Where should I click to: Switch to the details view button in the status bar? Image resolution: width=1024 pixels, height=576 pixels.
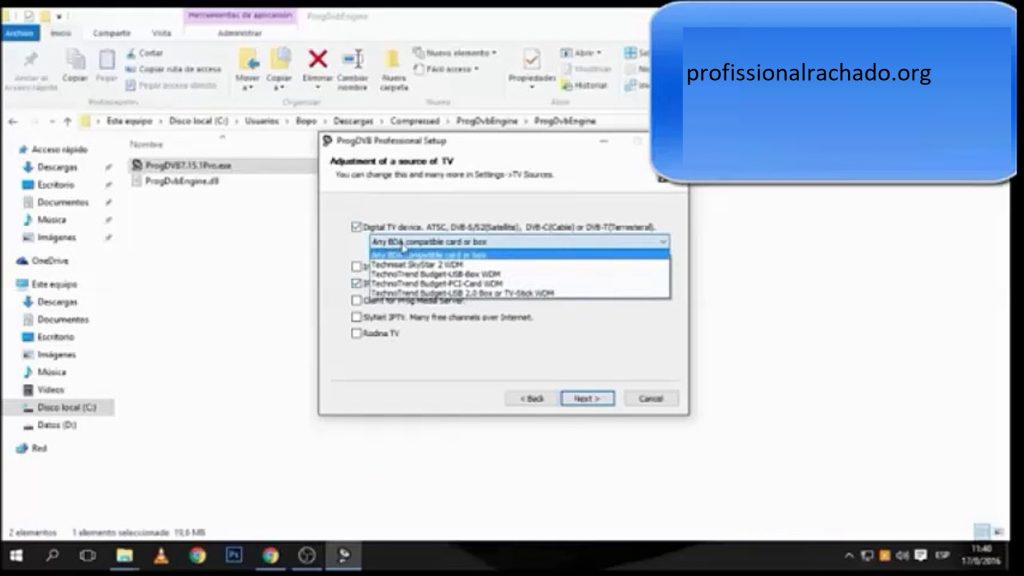click(x=982, y=532)
